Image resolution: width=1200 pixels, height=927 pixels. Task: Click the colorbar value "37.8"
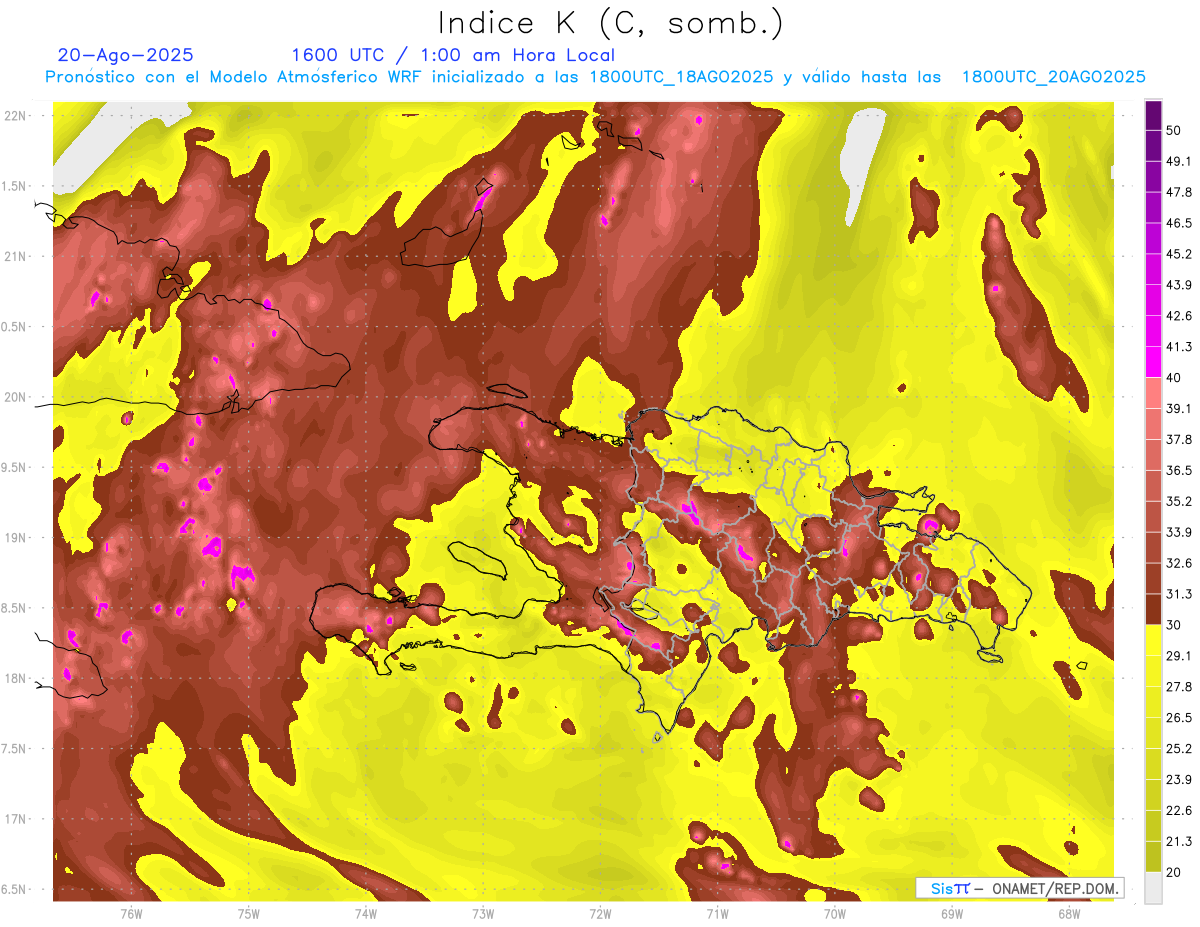1178,439
